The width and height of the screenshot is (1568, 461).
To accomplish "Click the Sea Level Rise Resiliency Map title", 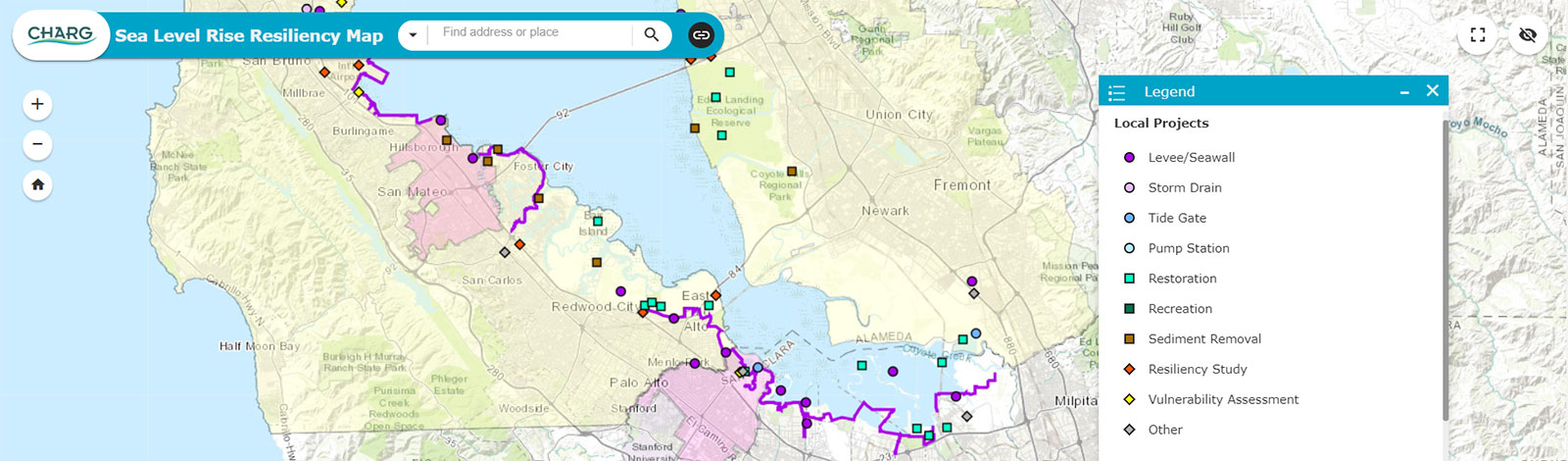I will tap(249, 35).
